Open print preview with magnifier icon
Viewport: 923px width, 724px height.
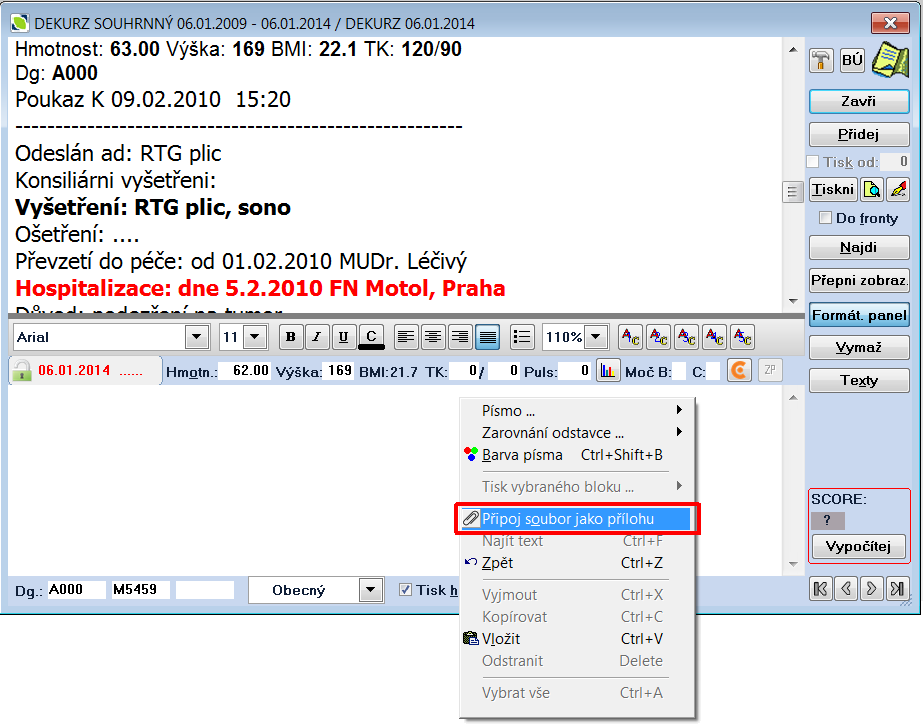(x=871, y=190)
